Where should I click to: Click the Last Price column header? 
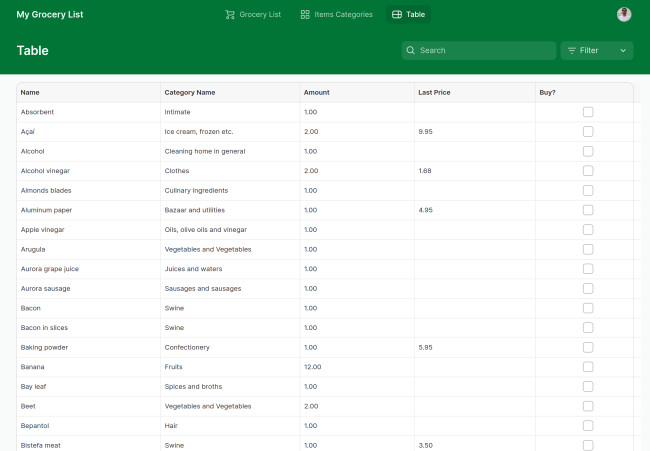434,93
